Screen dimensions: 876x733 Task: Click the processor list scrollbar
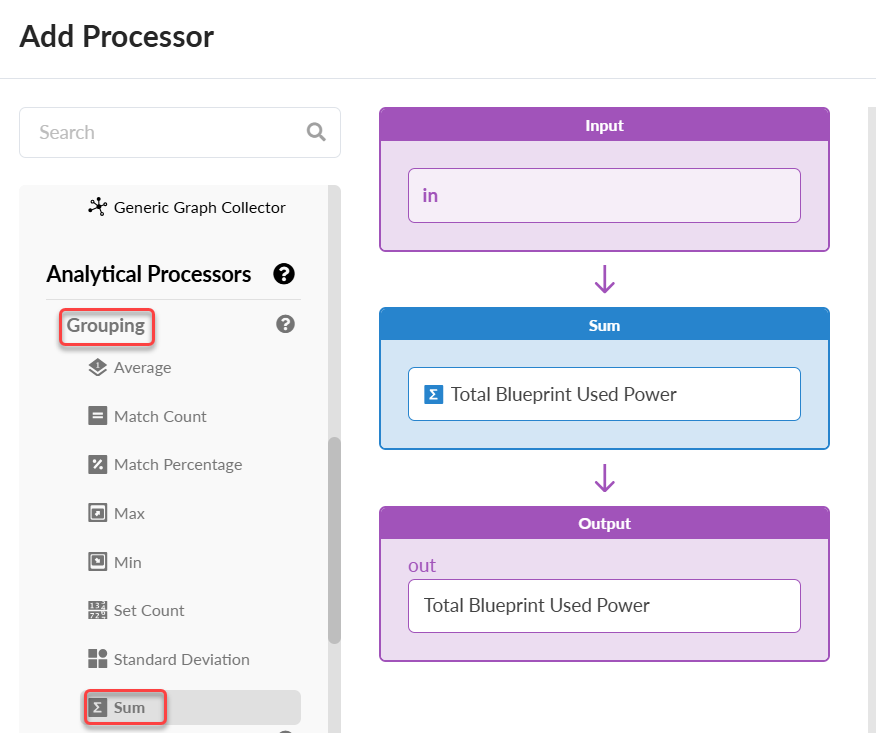334,540
